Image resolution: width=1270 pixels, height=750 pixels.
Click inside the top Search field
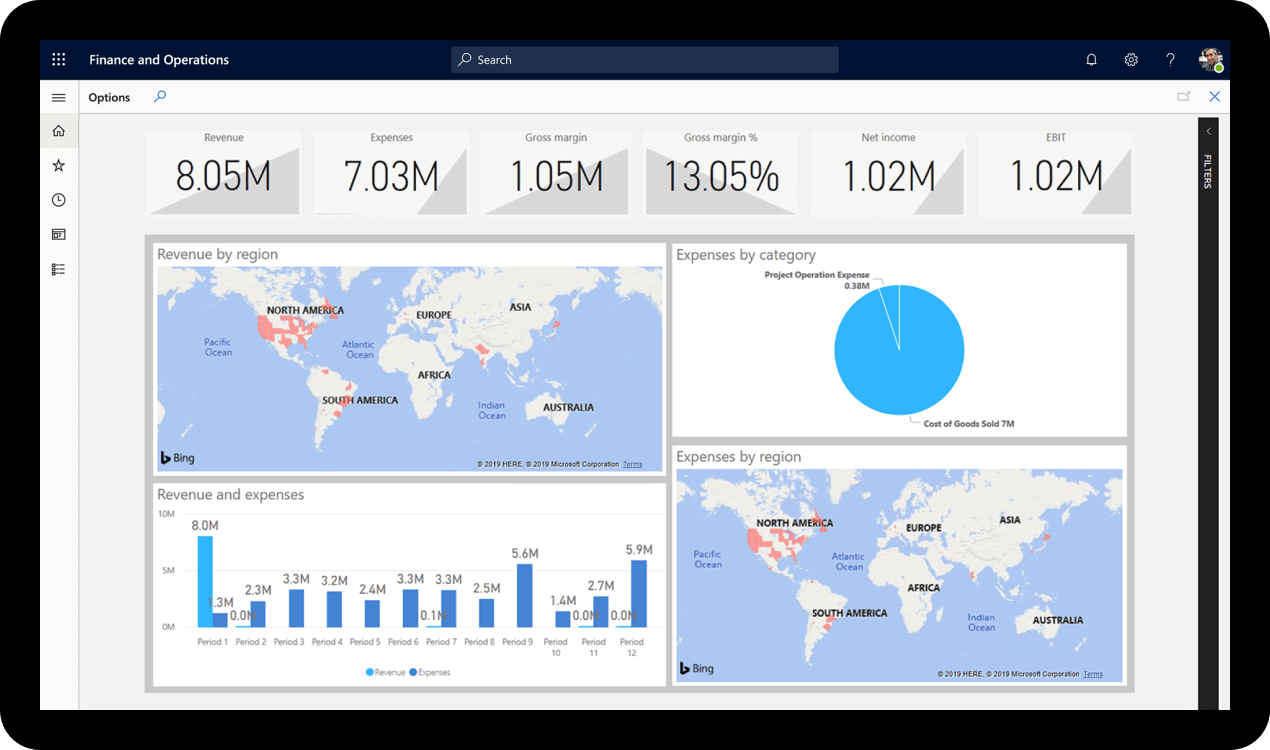(x=644, y=59)
